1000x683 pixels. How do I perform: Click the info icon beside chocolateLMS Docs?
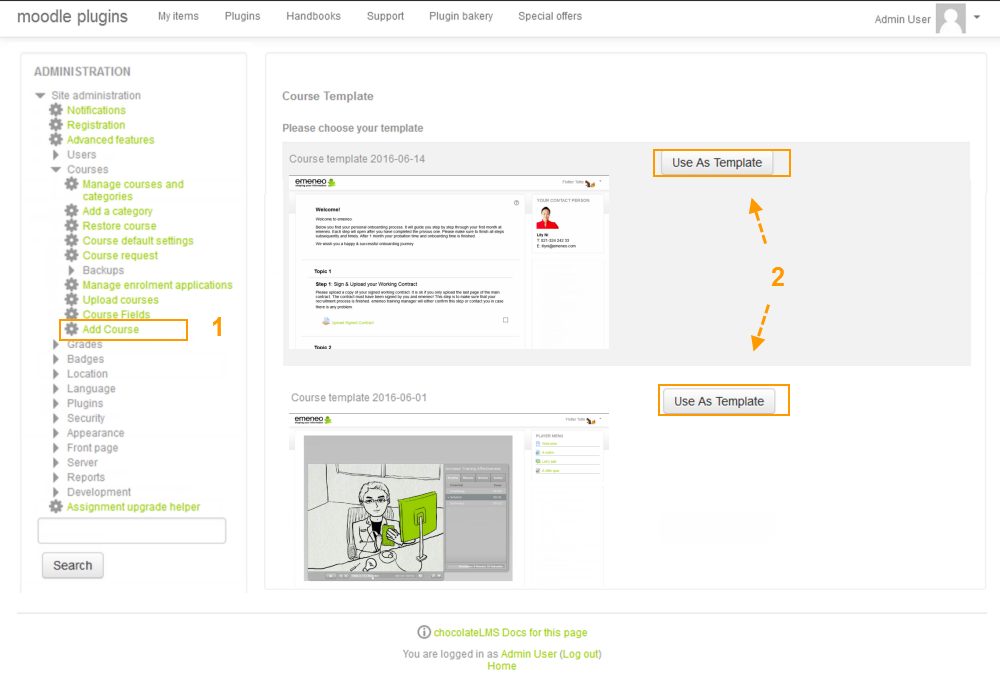423,632
